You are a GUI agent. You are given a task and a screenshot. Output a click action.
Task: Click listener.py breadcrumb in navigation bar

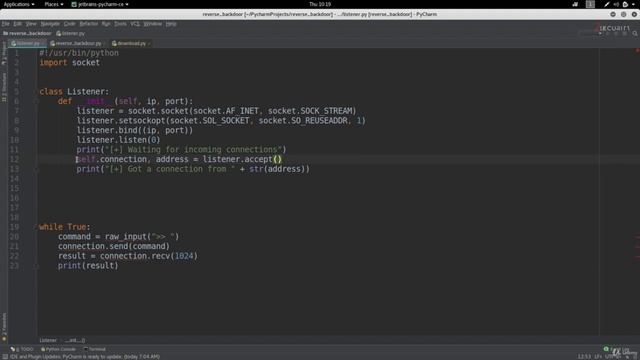click(x=71, y=33)
